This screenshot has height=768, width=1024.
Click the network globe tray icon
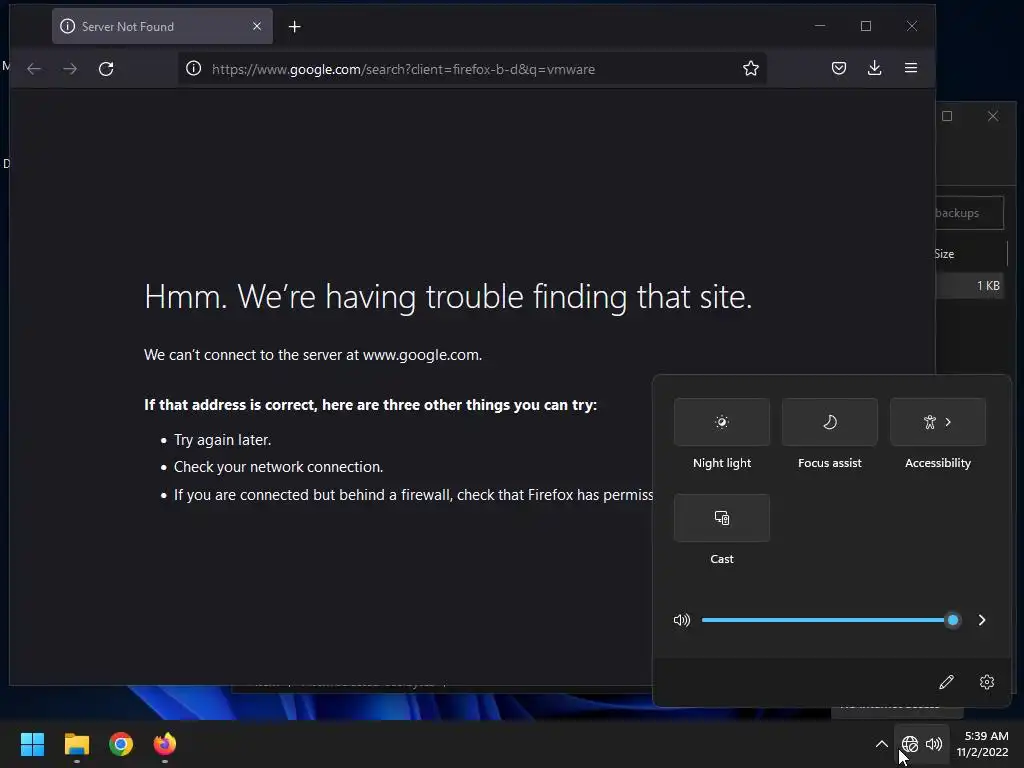[x=910, y=744]
